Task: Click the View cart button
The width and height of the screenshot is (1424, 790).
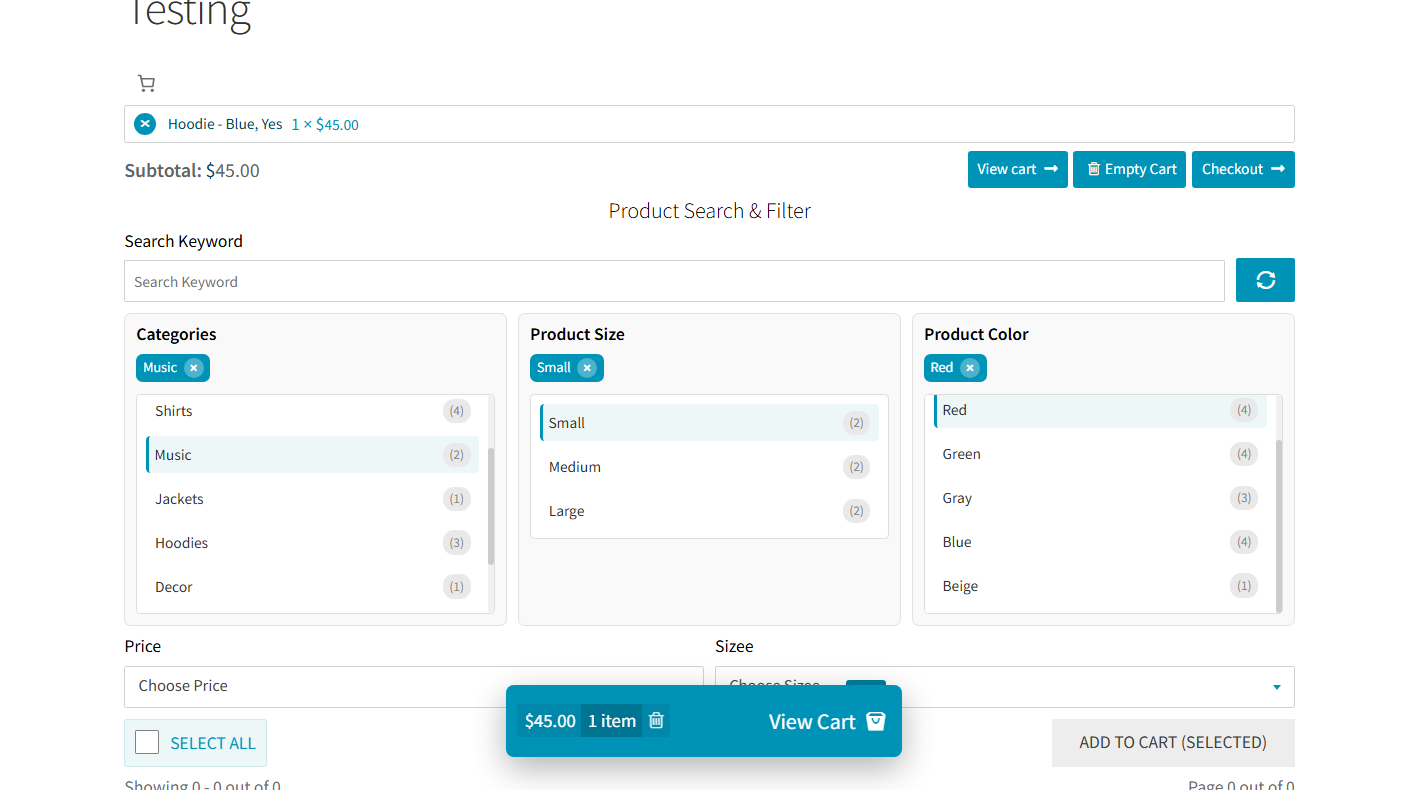Action: tap(1017, 169)
